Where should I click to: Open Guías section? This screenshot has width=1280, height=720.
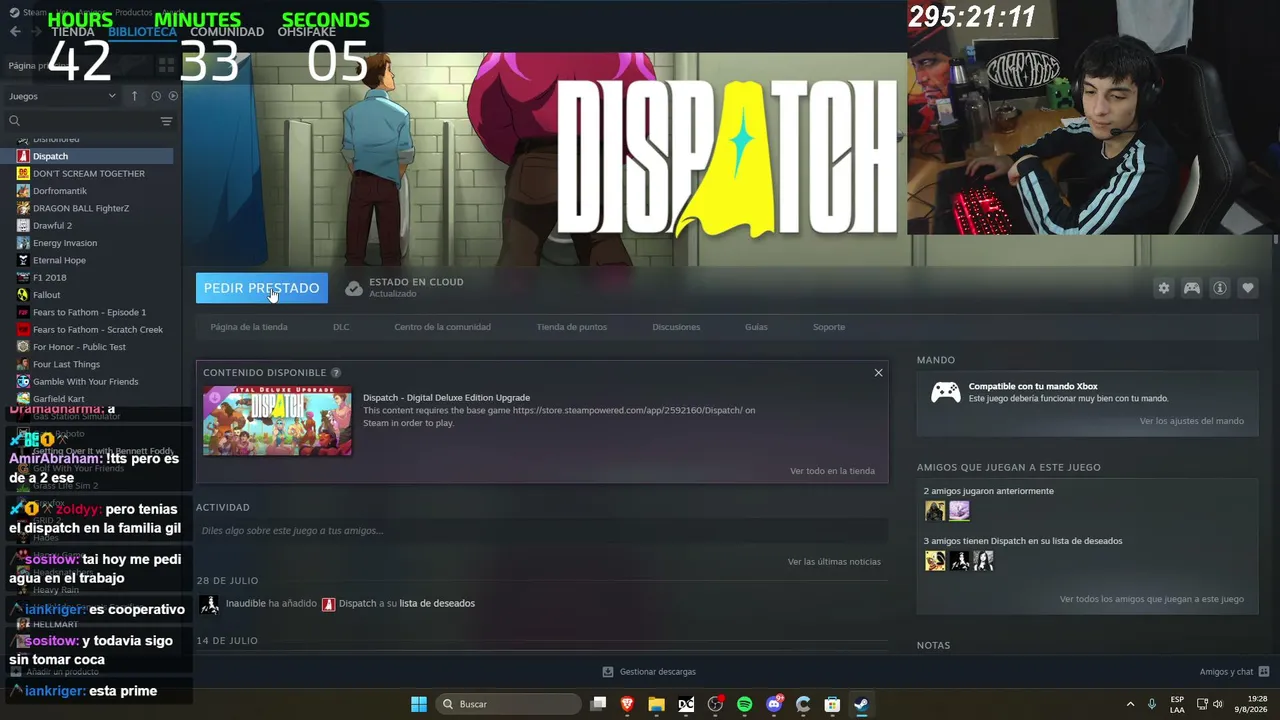pos(756,327)
